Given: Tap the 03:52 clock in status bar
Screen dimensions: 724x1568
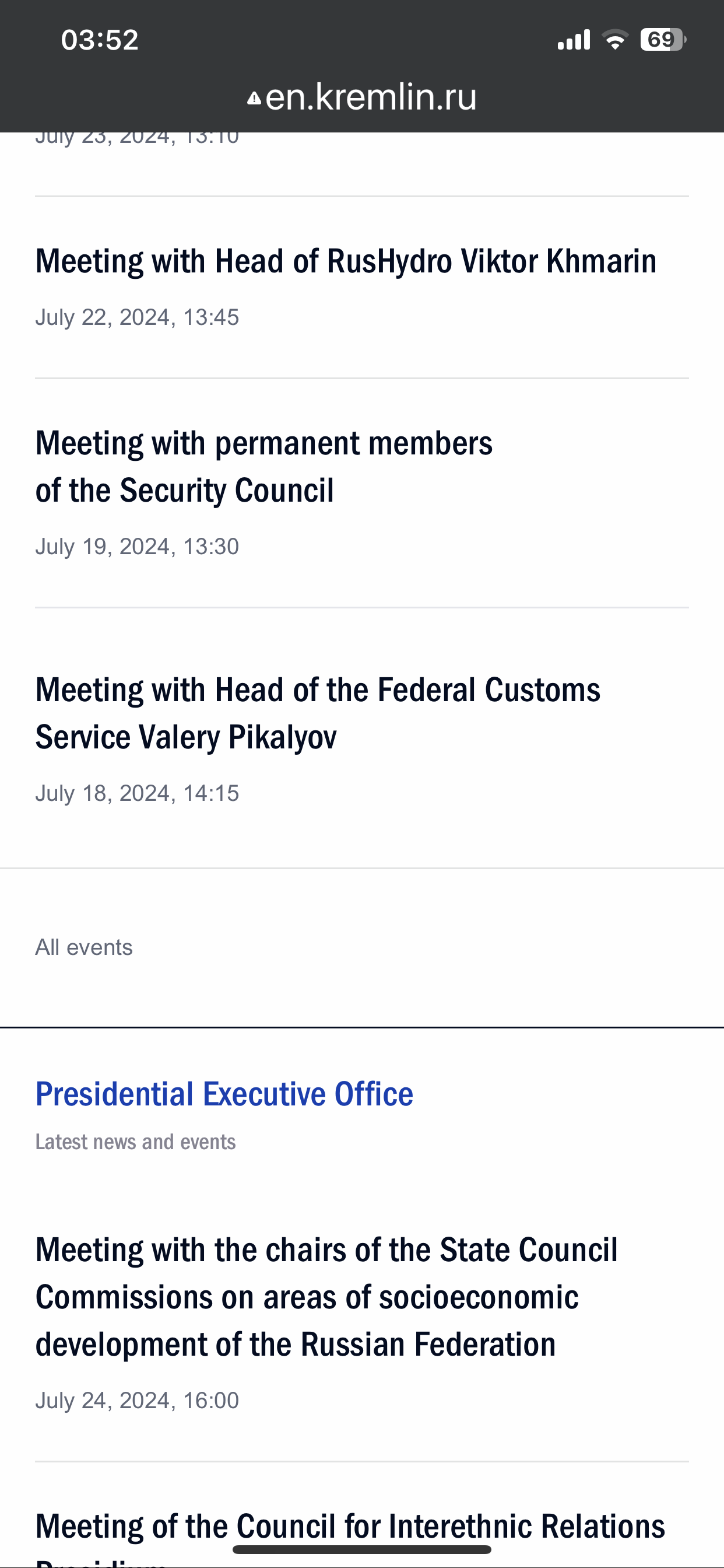Looking at the screenshot, I should pos(100,40).
